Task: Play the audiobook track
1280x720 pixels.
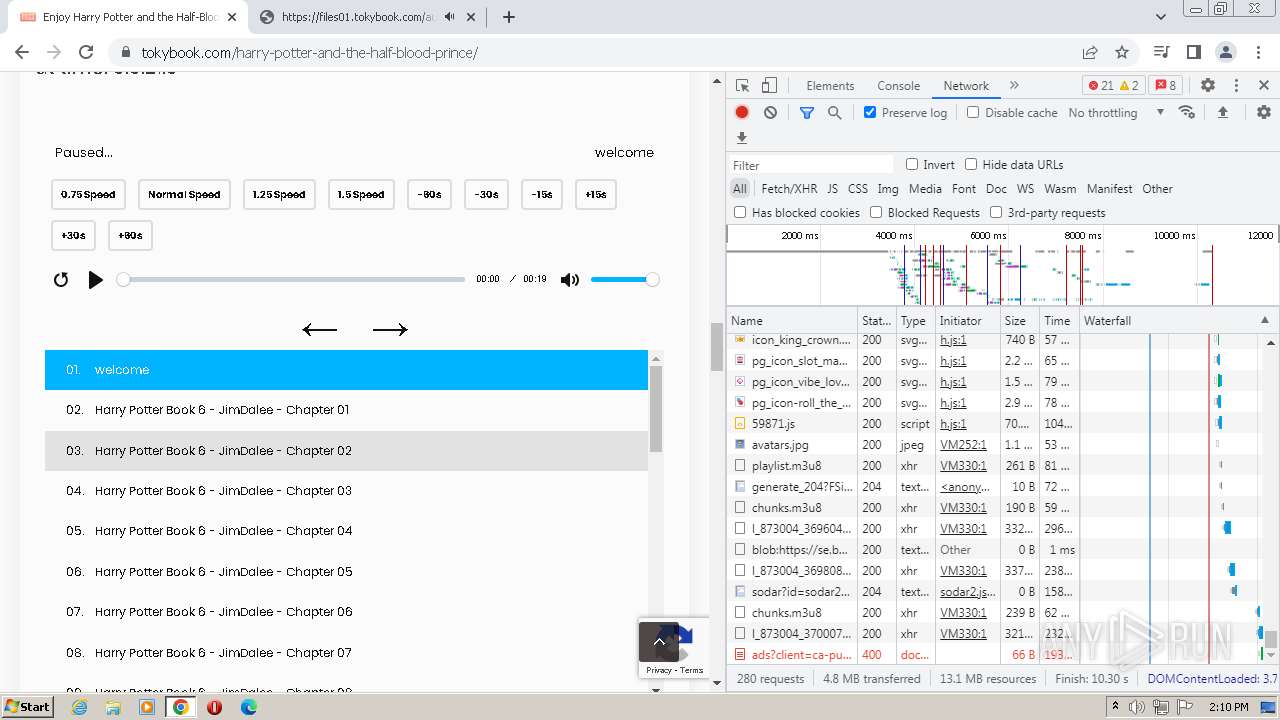Action: point(95,280)
